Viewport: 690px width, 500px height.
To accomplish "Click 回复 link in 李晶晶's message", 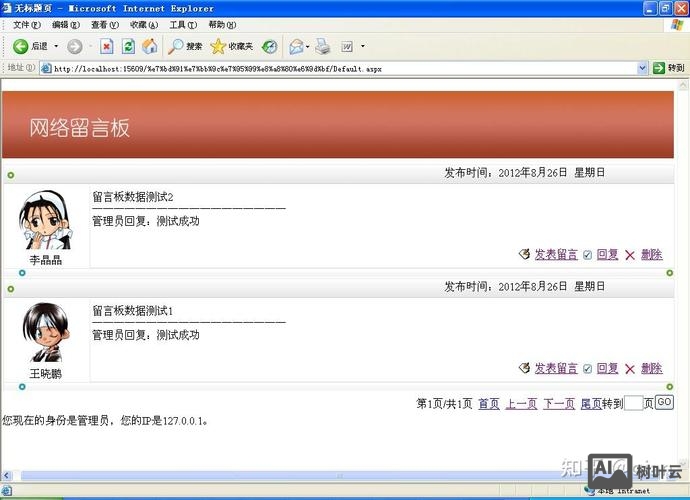I will tap(607, 254).
